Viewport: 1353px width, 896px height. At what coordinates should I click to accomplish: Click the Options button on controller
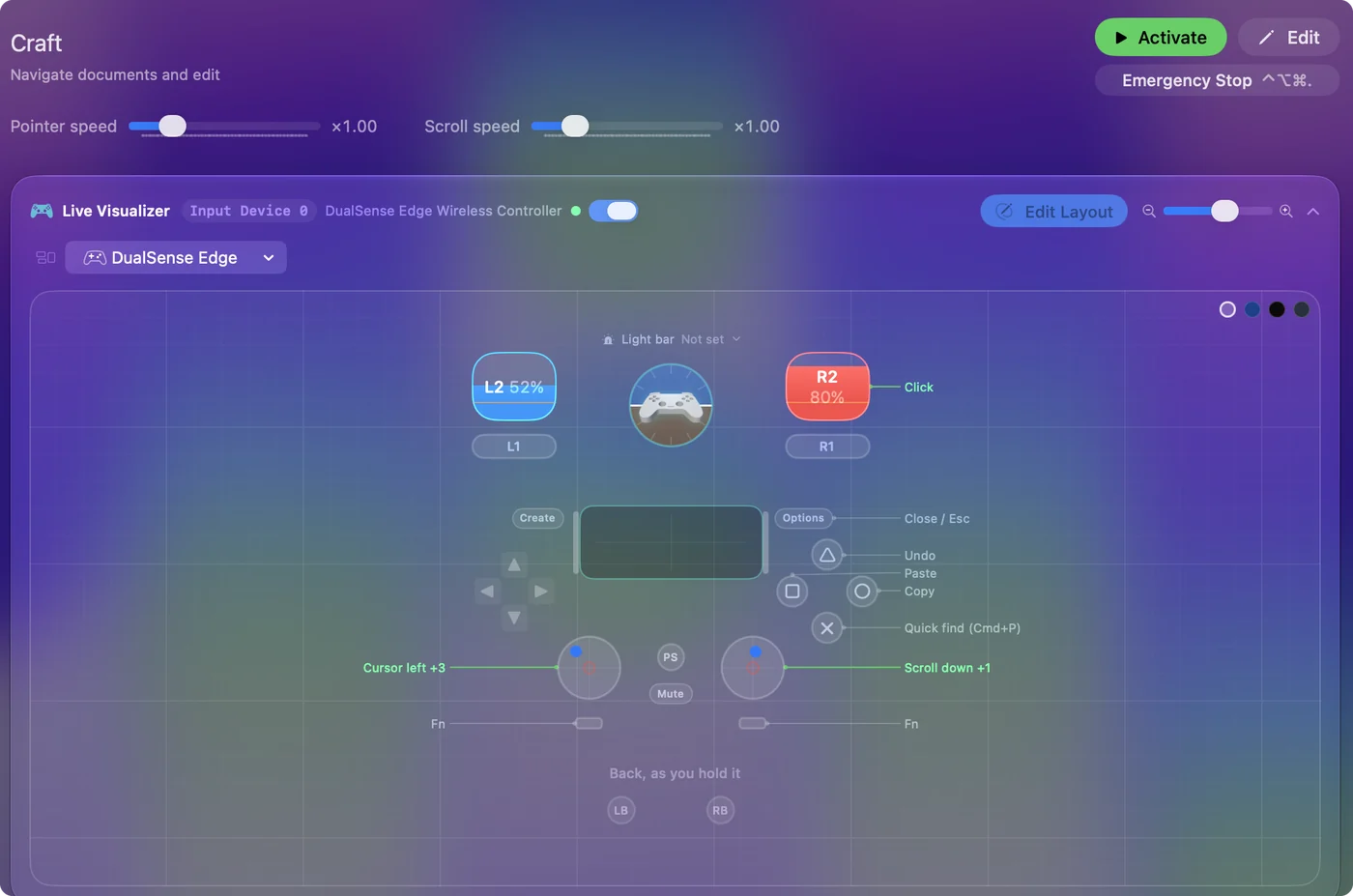[x=803, y=518]
